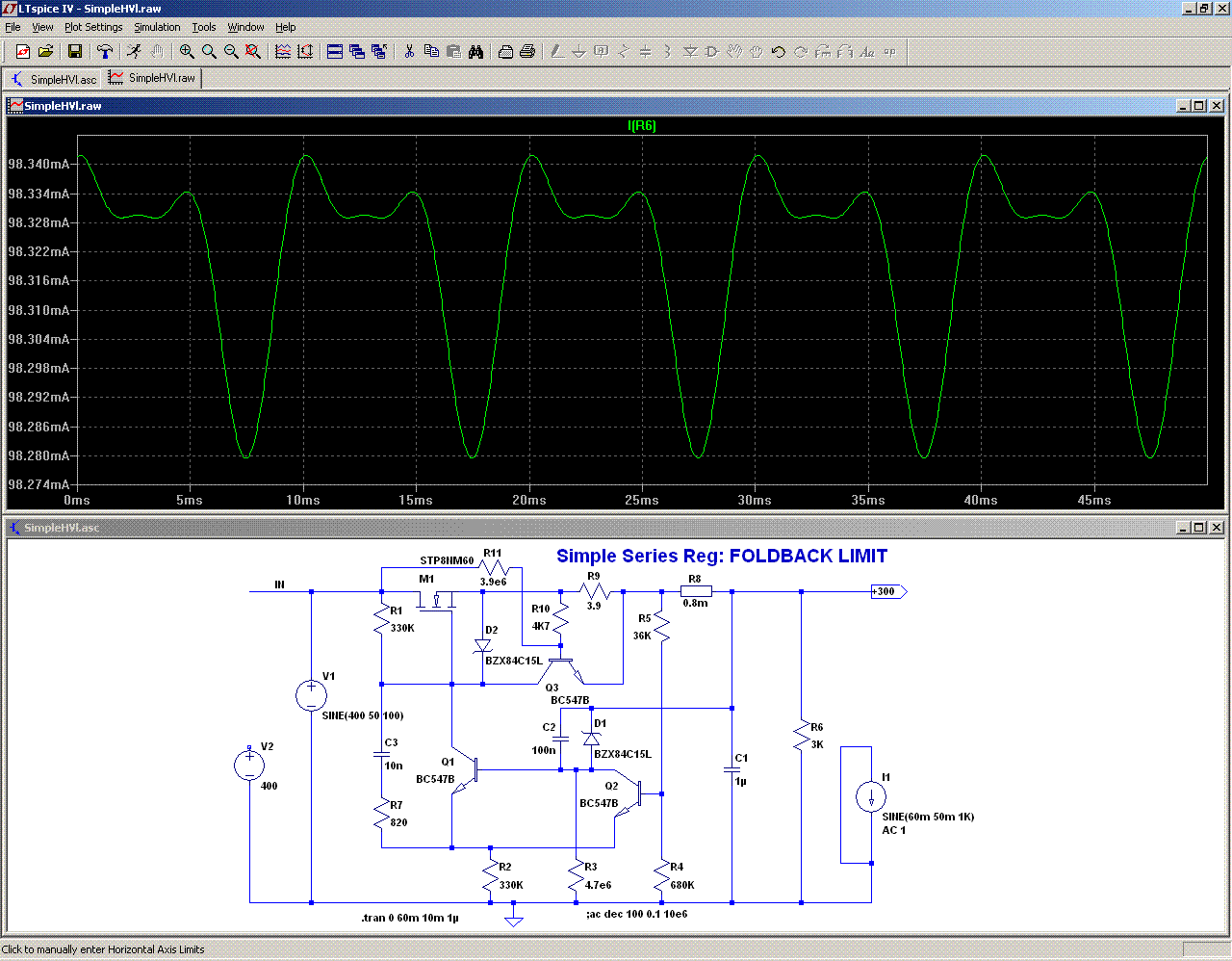Viewport: 1232px width, 961px height.
Task: Click the +300 output net label
Action: pos(888,591)
